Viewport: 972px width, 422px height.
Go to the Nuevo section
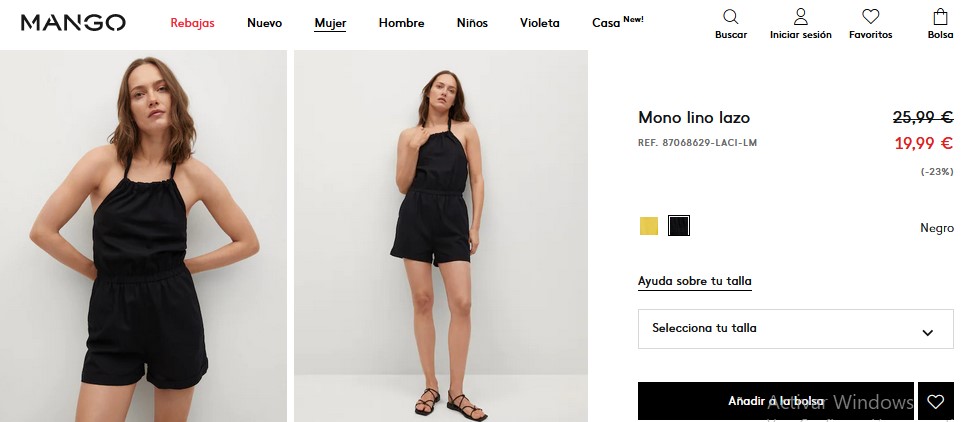264,23
